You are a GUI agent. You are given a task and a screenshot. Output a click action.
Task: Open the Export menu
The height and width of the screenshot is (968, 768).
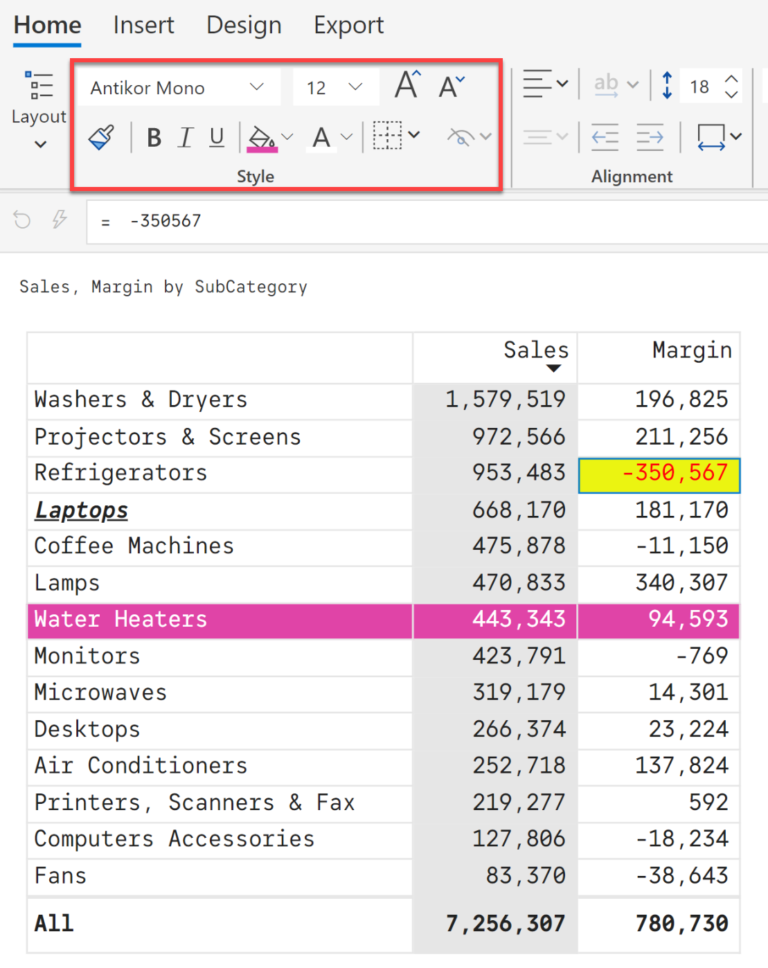click(348, 25)
